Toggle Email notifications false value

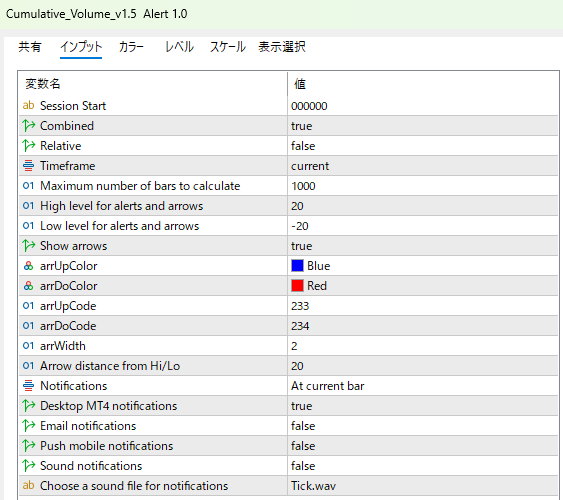coord(423,426)
